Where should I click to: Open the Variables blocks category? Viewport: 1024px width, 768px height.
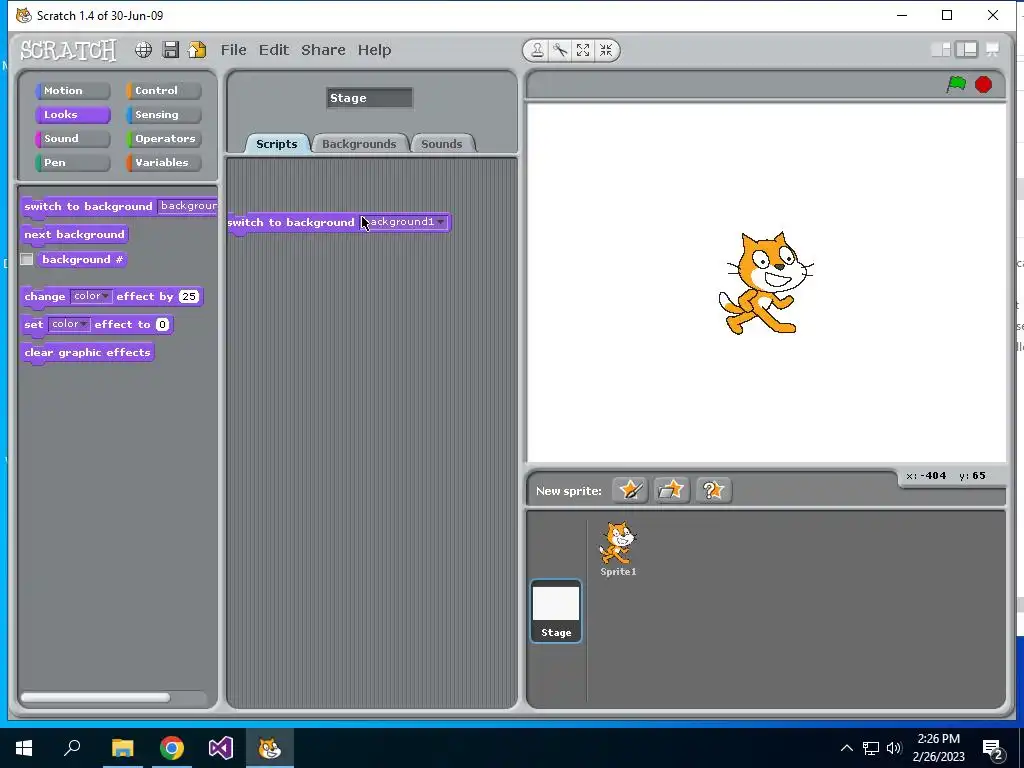(x=163, y=163)
